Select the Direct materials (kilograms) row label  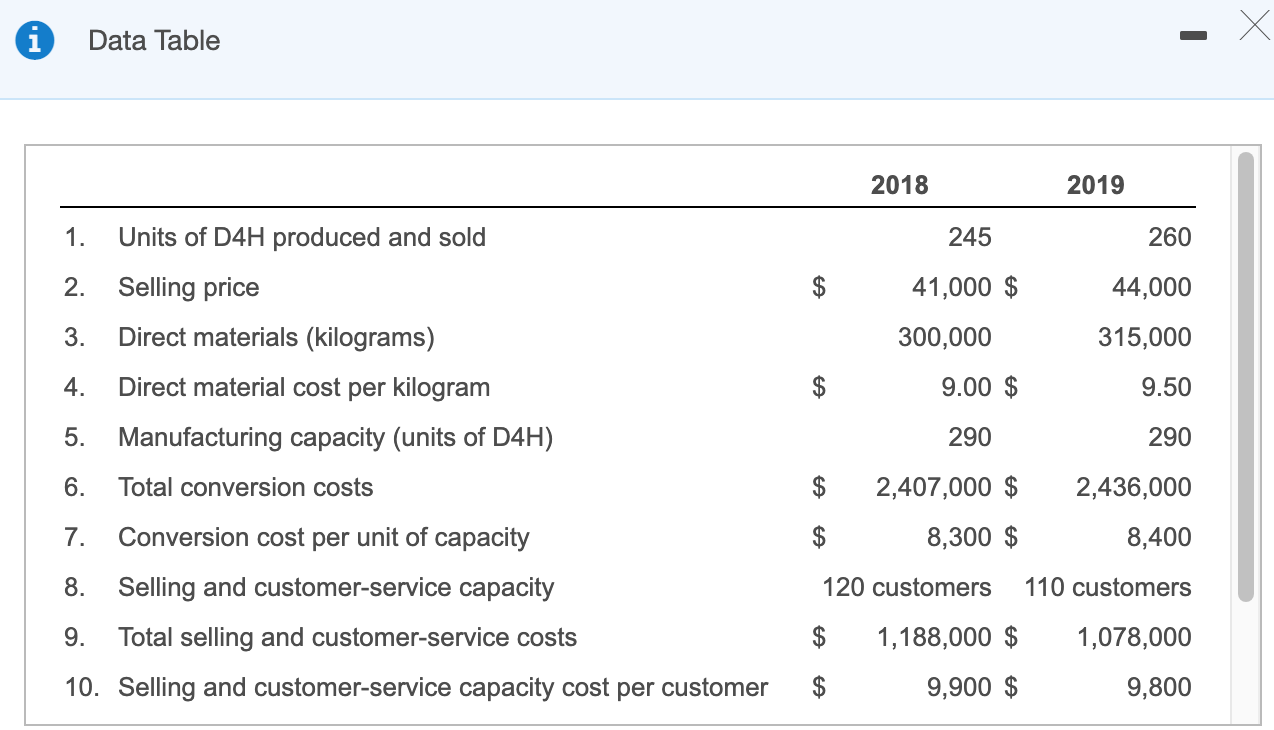click(276, 337)
